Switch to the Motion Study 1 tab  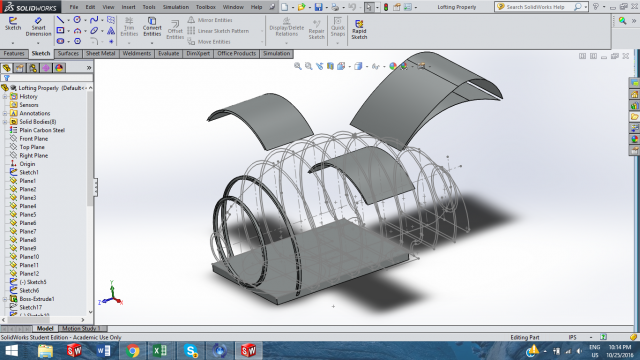pyautogui.click(x=81, y=328)
